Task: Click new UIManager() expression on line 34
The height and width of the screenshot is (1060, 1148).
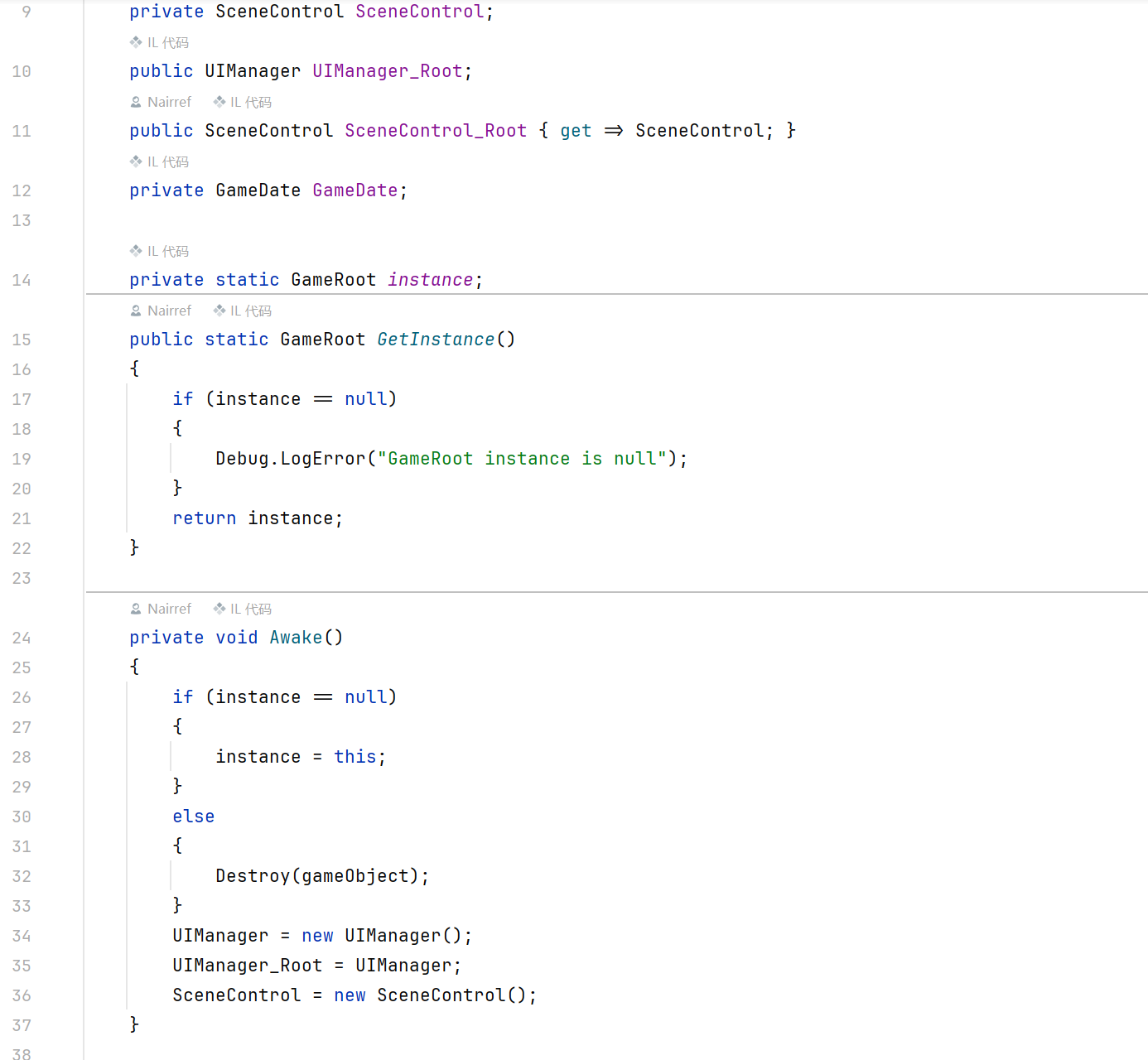Action: 382,936
